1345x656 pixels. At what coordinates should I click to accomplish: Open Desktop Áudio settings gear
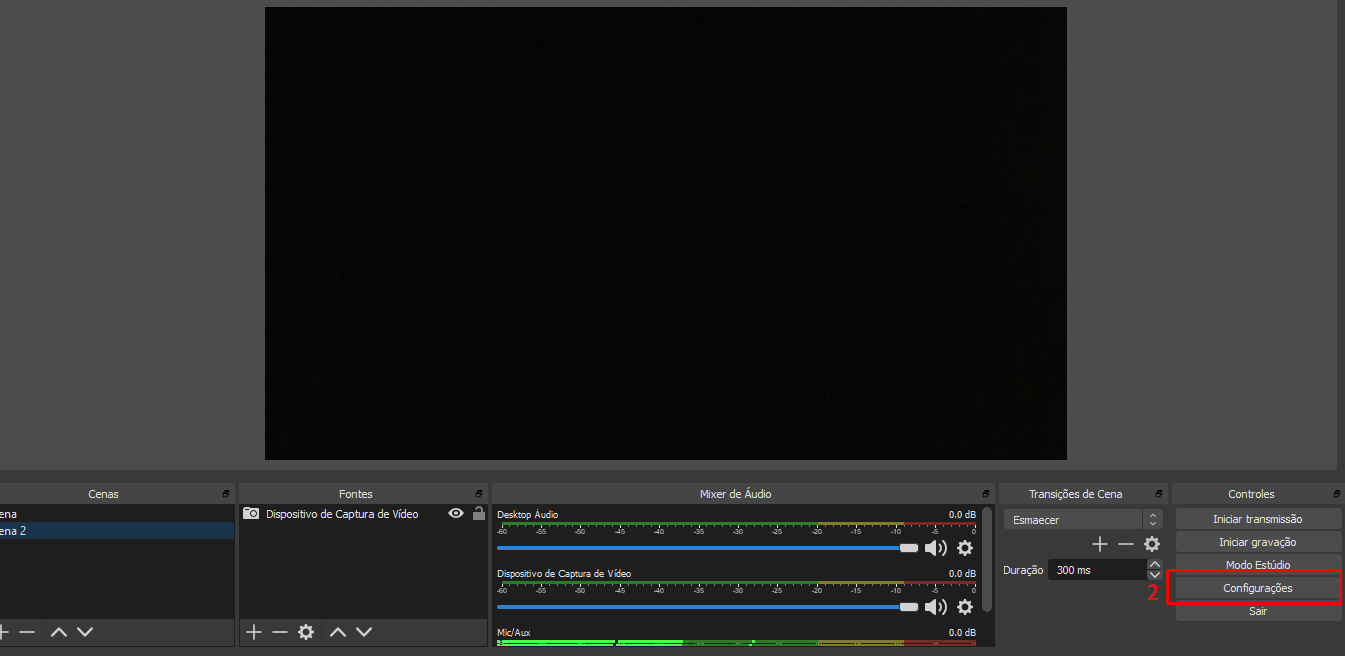965,548
